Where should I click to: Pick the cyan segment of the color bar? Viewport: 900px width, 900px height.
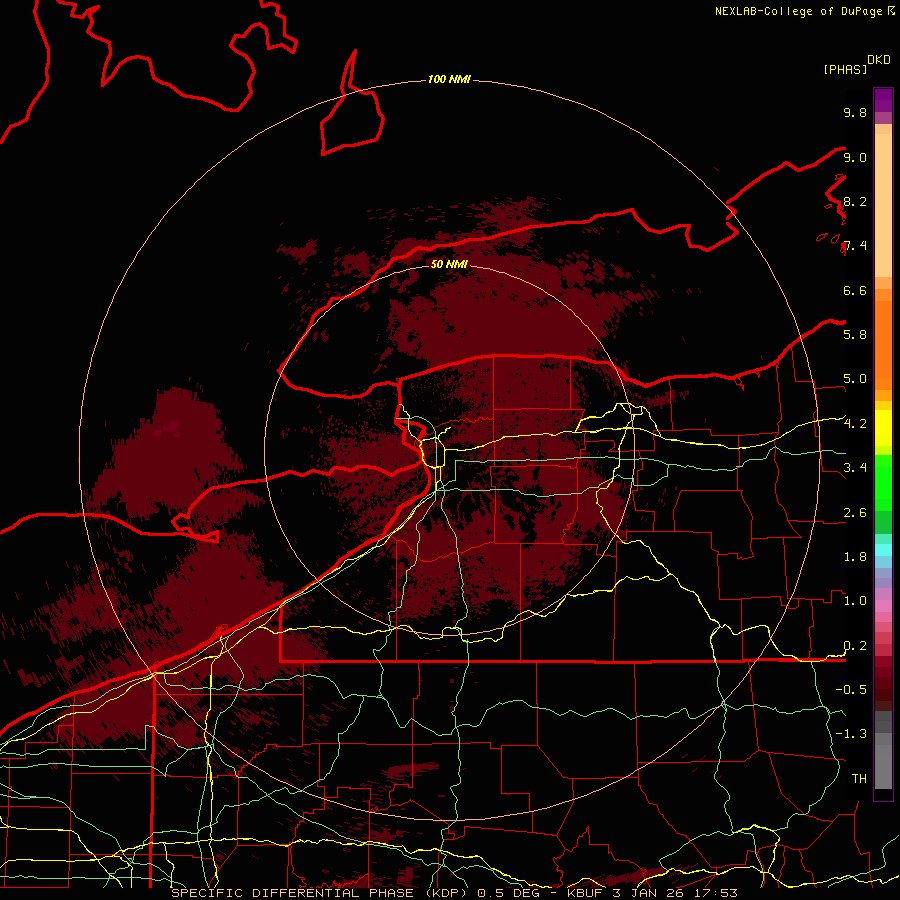coord(883,550)
